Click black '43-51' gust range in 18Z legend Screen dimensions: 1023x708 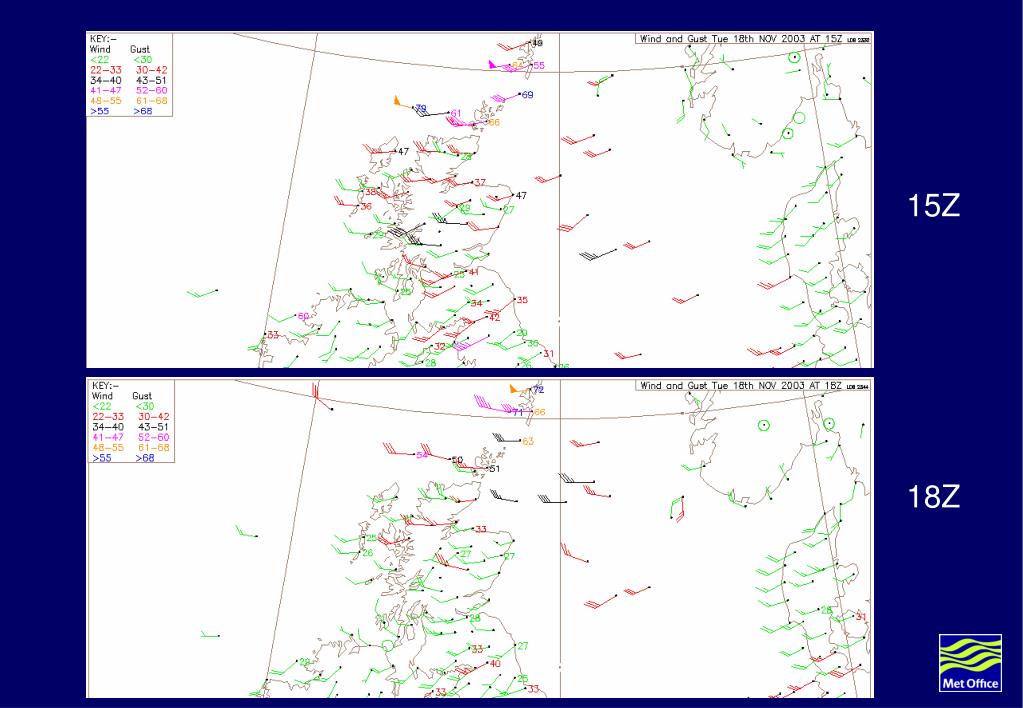tap(153, 427)
